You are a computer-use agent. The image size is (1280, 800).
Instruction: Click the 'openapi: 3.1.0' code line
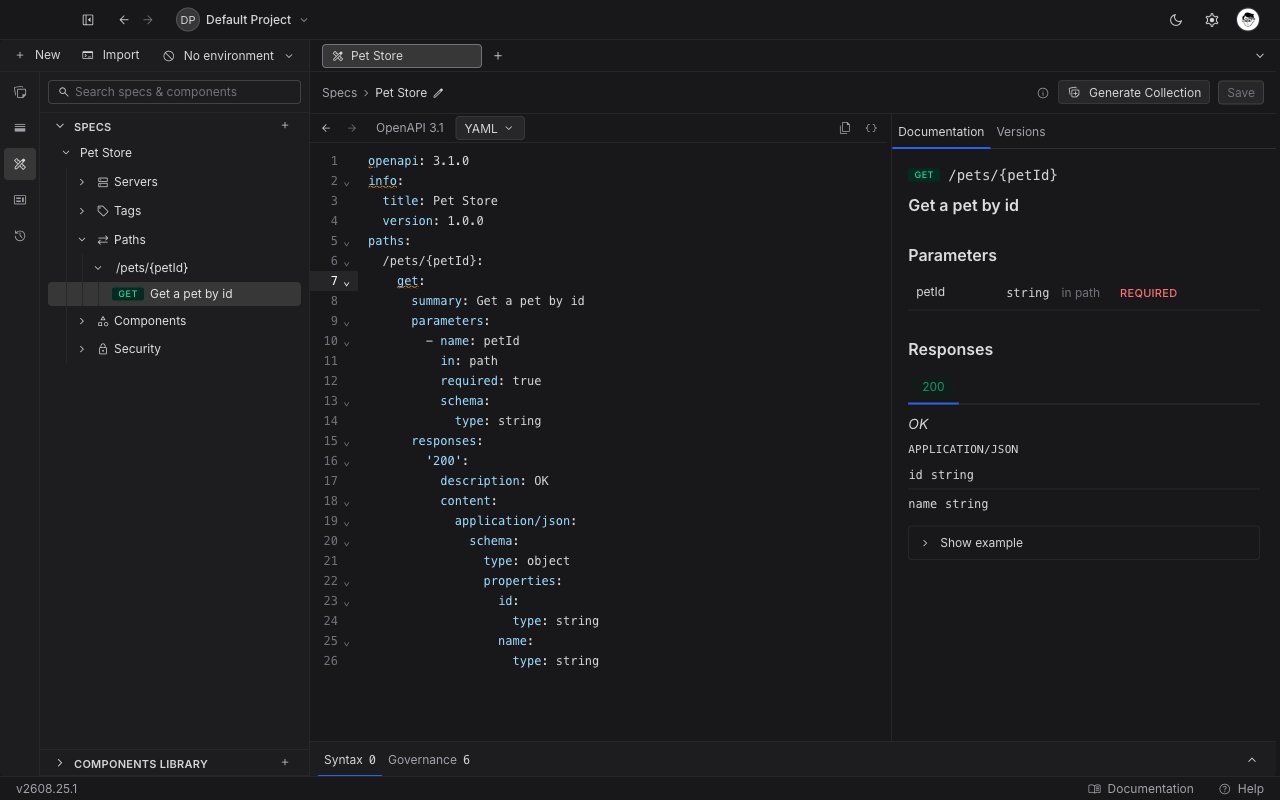click(x=418, y=161)
